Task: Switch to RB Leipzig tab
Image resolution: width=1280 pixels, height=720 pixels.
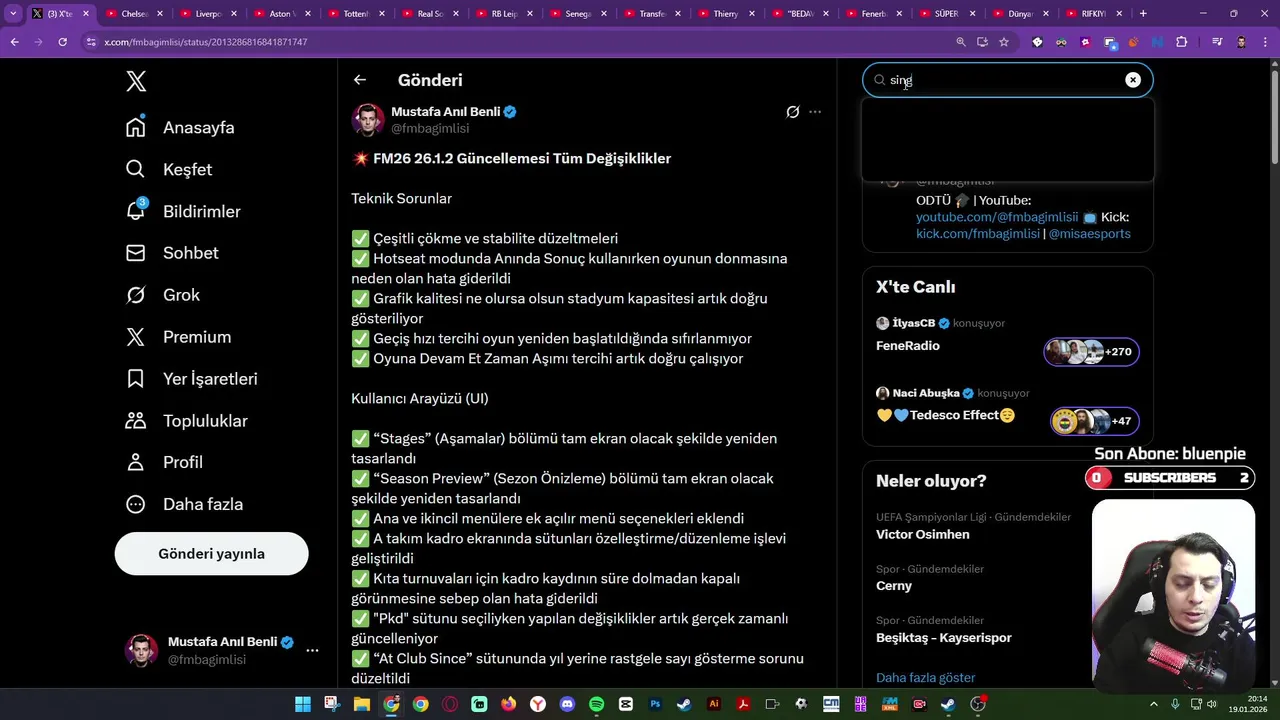Action: [504, 14]
